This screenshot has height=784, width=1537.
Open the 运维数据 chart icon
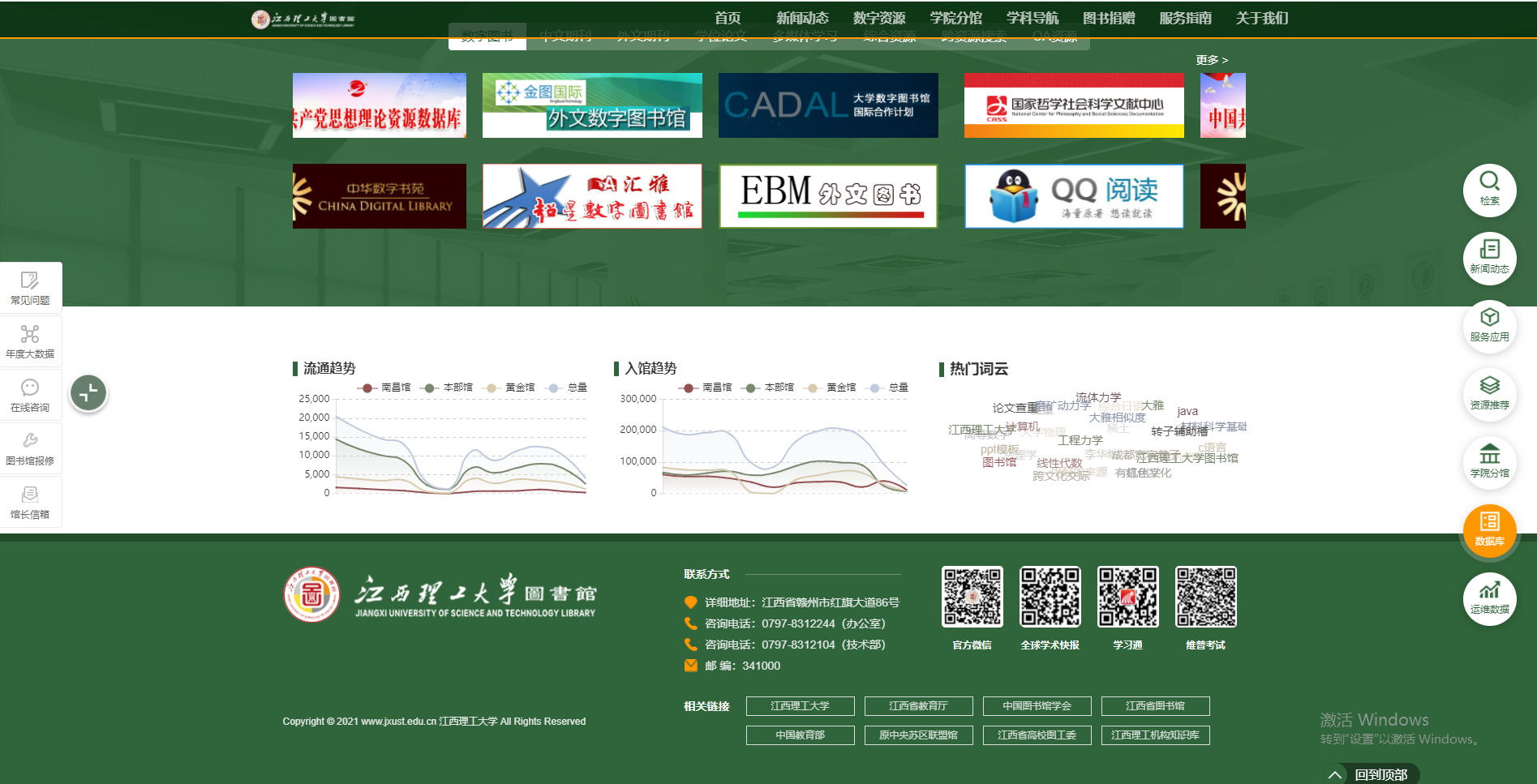point(1489,599)
